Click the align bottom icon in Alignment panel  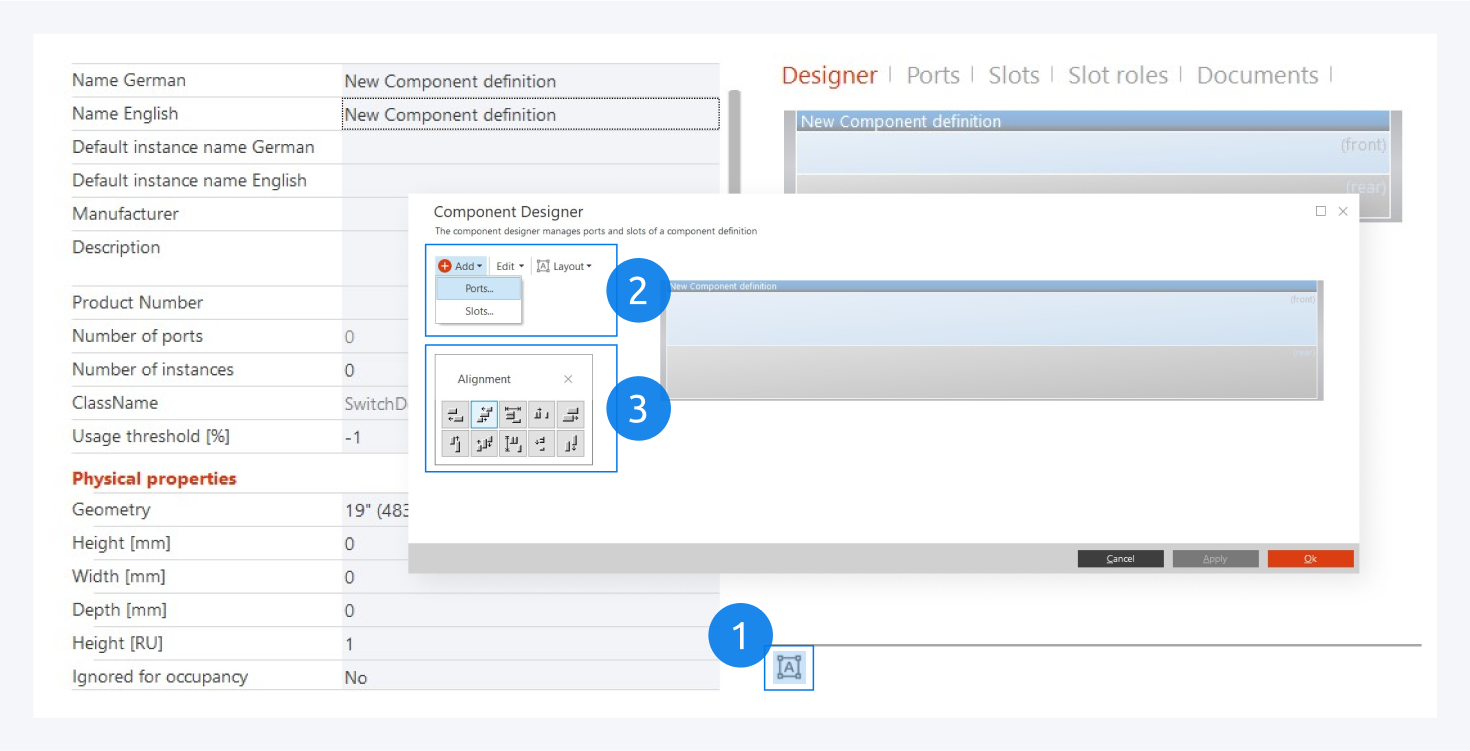570,444
